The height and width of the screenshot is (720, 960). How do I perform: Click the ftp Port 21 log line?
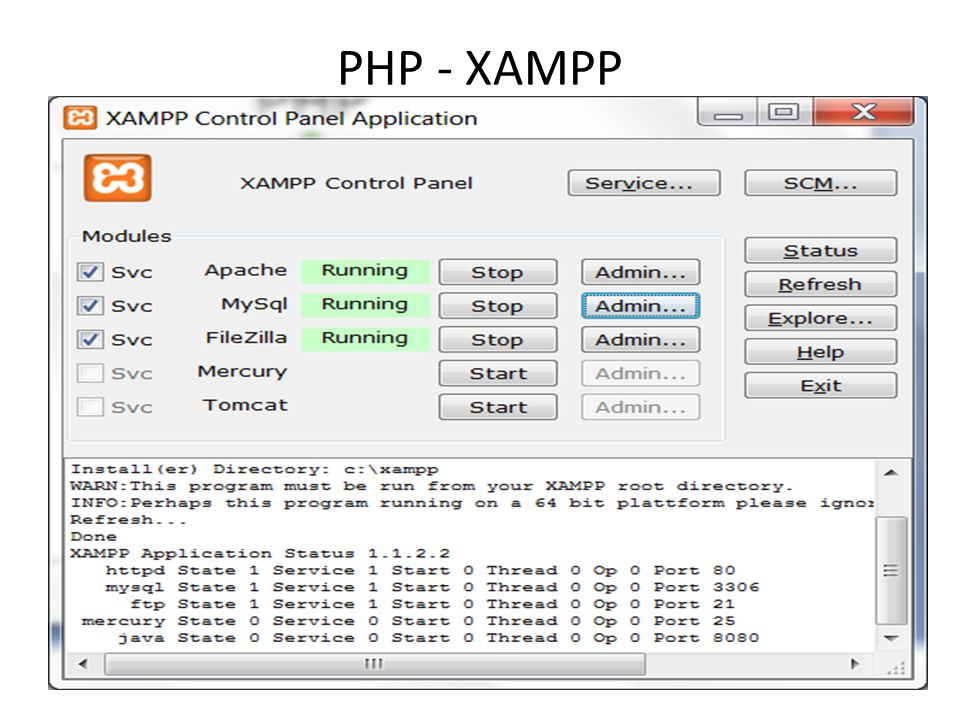click(x=432, y=604)
